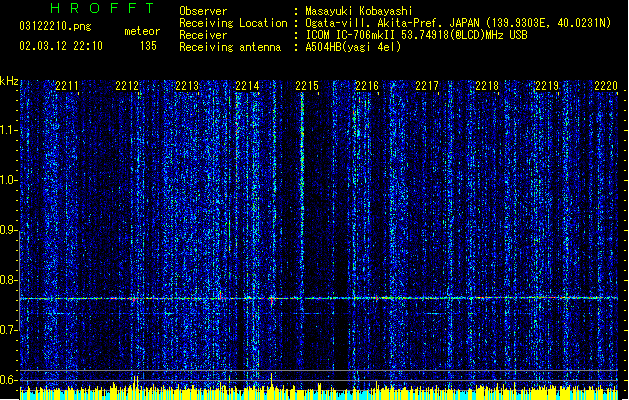Click the 2216 time marker
This screenshot has height=400, width=629.
[367, 86]
